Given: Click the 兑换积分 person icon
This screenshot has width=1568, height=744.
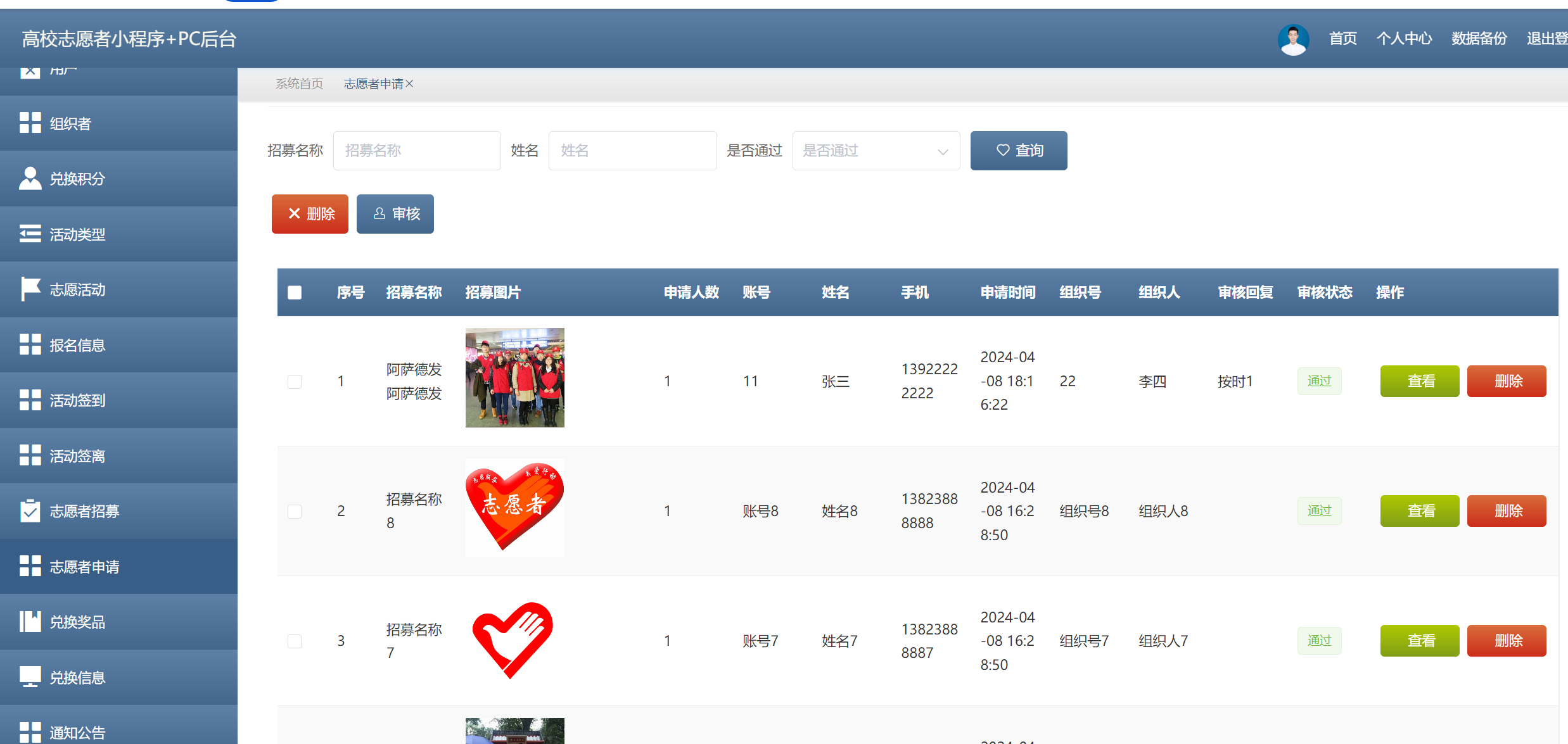Looking at the screenshot, I should click(x=30, y=179).
